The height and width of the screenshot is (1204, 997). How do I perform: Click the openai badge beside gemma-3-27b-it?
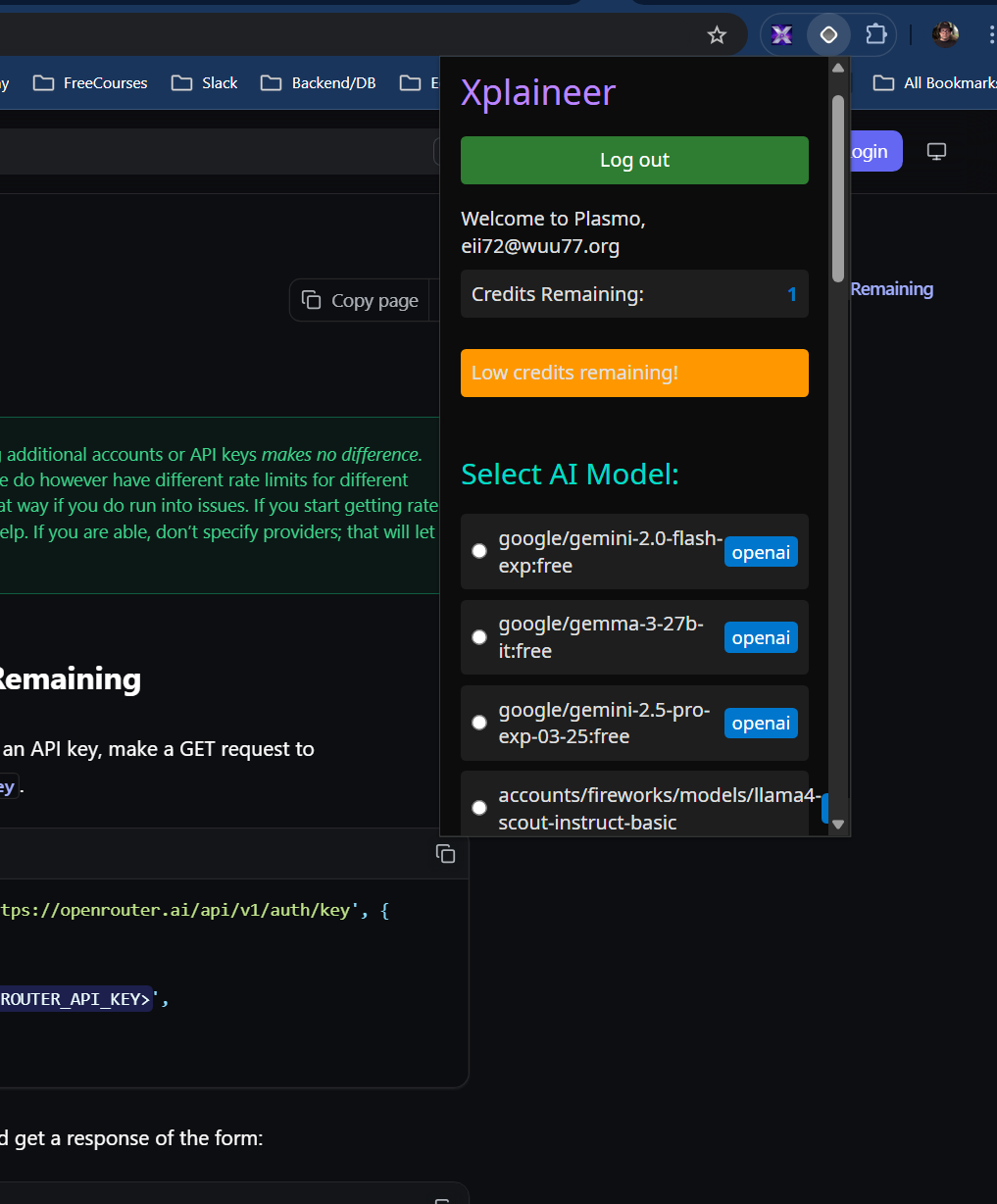761,637
